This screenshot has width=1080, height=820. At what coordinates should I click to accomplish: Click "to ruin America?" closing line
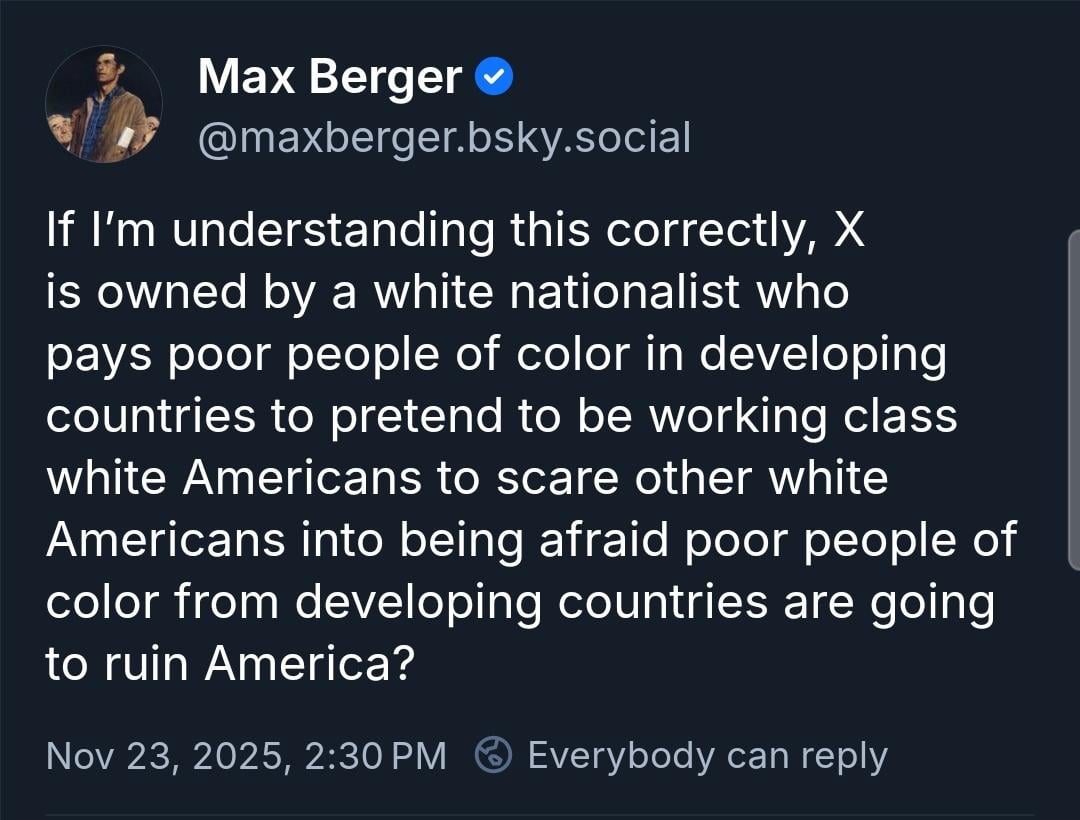point(229,664)
